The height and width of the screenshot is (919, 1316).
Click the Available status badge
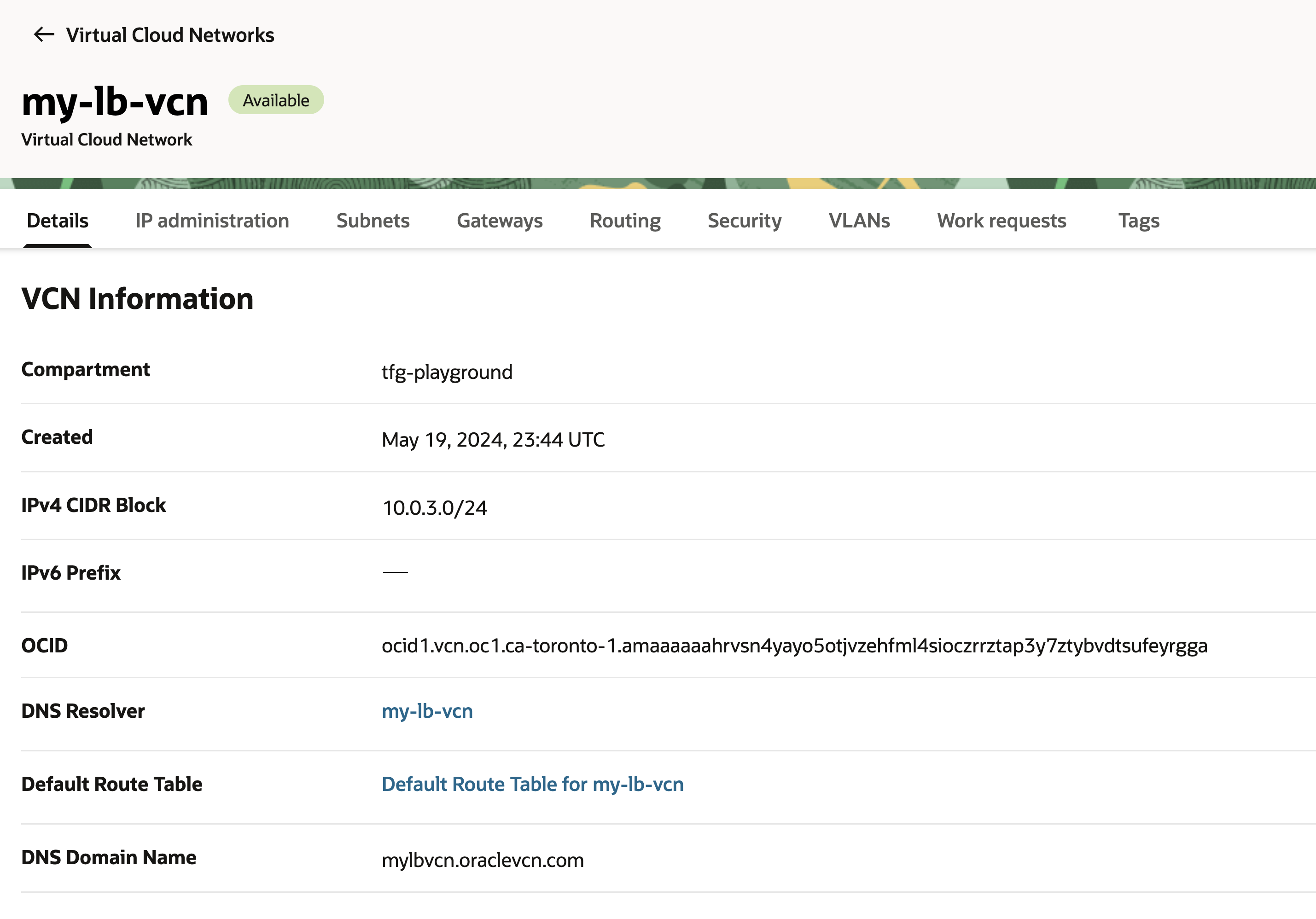[276, 100]
